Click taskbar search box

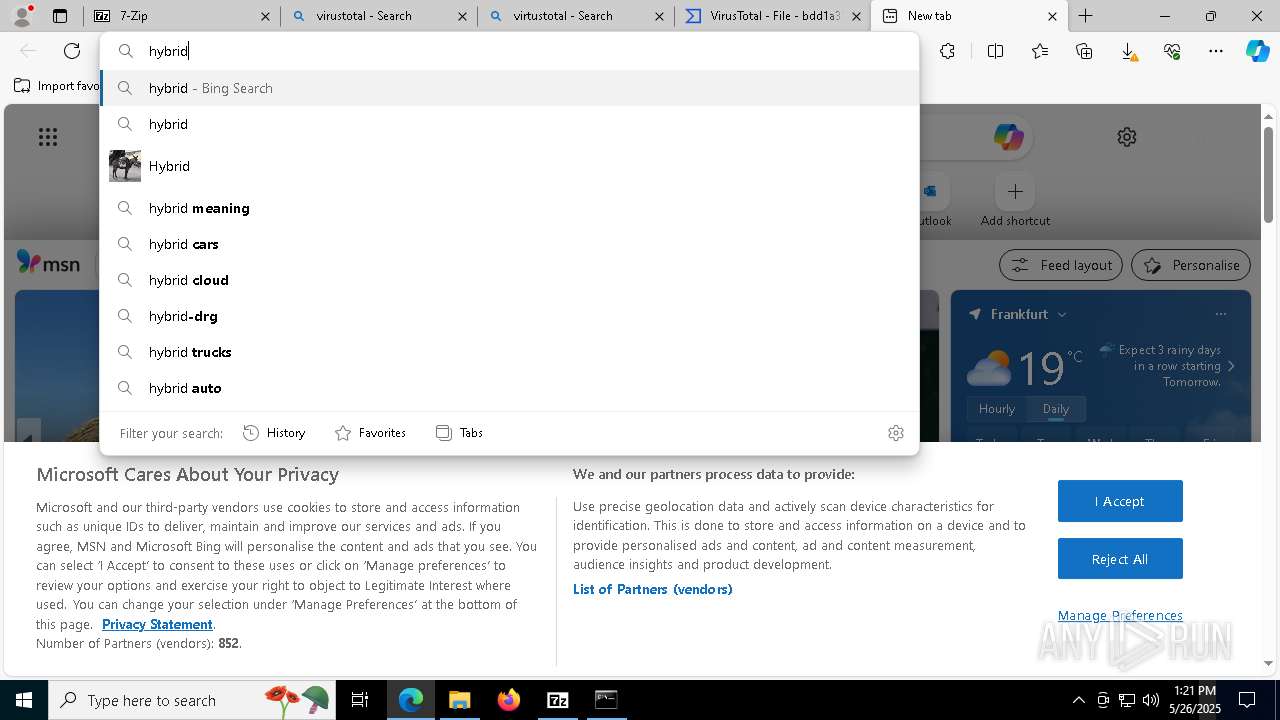pos(192,700)
